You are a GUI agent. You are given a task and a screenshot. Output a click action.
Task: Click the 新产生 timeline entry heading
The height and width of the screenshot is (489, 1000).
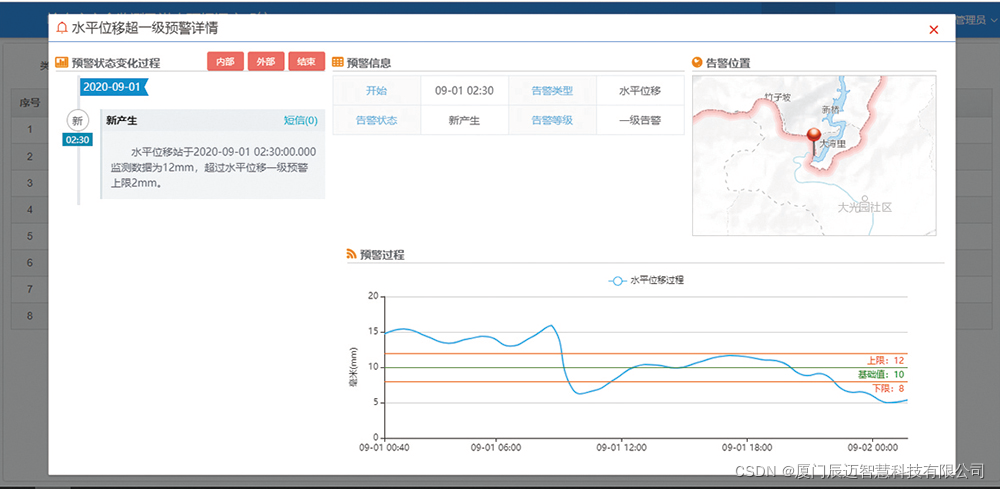pyautogui.click(x=122, y=120)
